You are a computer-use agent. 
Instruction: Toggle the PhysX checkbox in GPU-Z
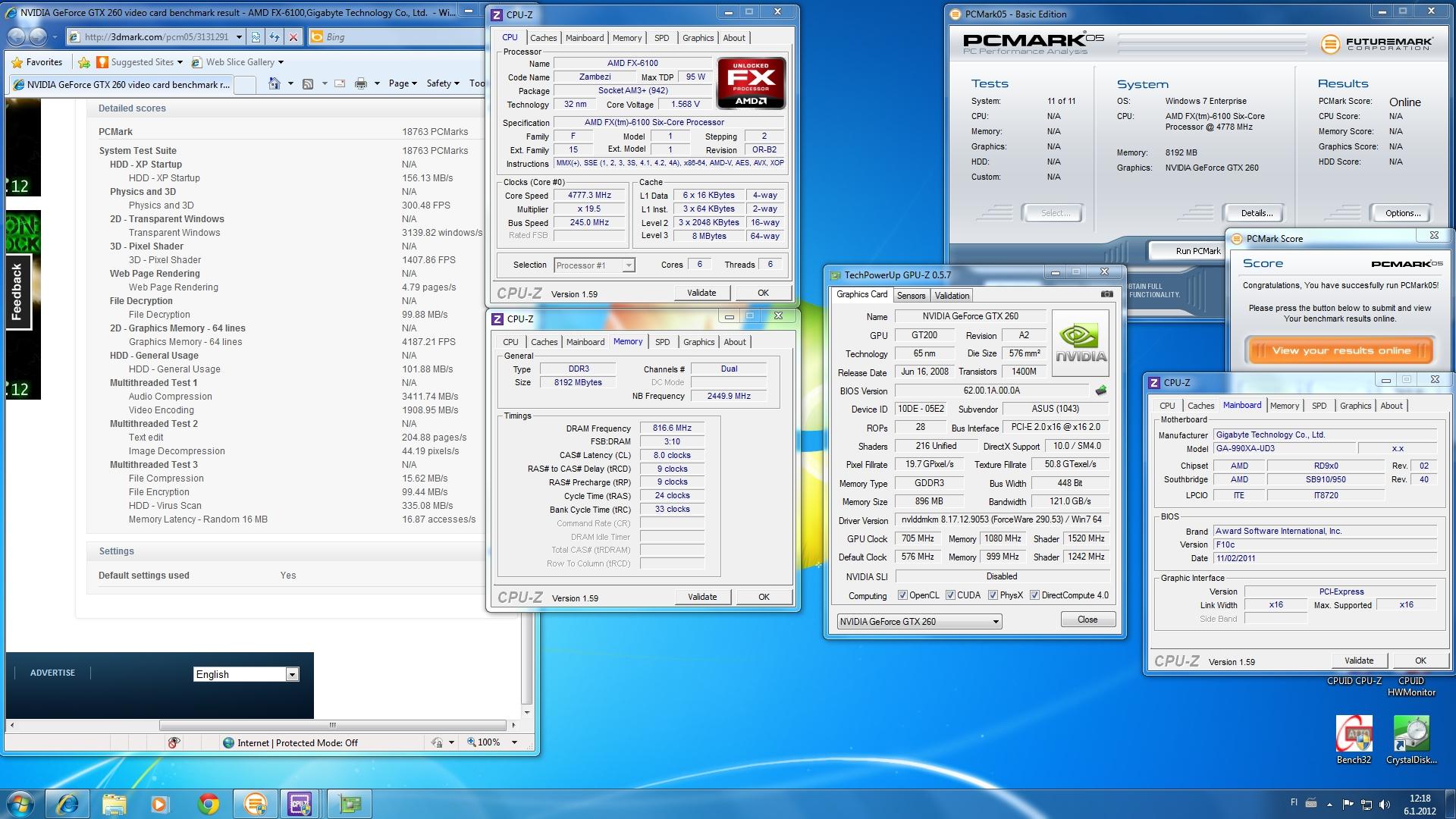pos(993,595)
